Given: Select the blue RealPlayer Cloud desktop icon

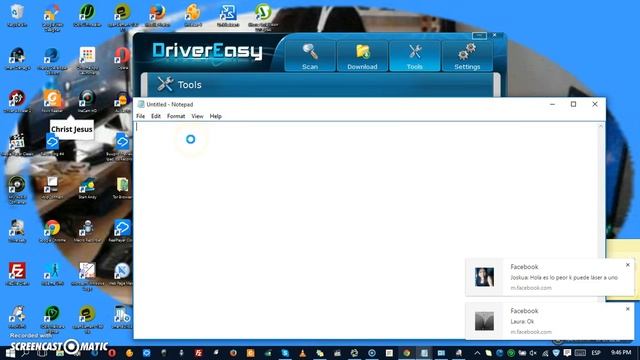Looking at the screenshot, I should (x=121, y=231).
